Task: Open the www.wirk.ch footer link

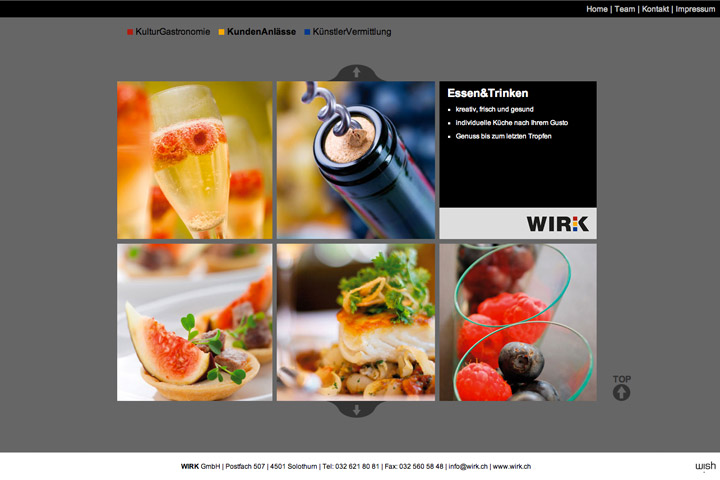Action: click(512, 466)
